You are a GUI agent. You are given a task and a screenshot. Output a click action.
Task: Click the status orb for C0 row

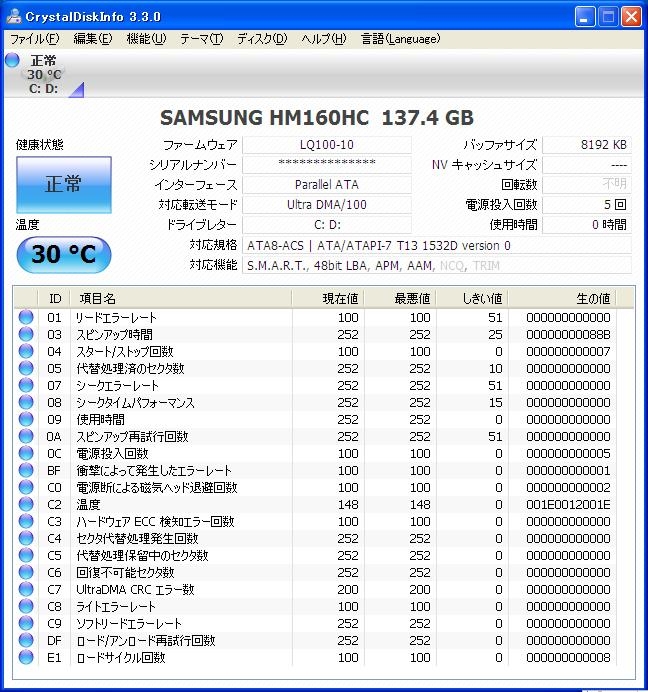[x=26, y=487]
